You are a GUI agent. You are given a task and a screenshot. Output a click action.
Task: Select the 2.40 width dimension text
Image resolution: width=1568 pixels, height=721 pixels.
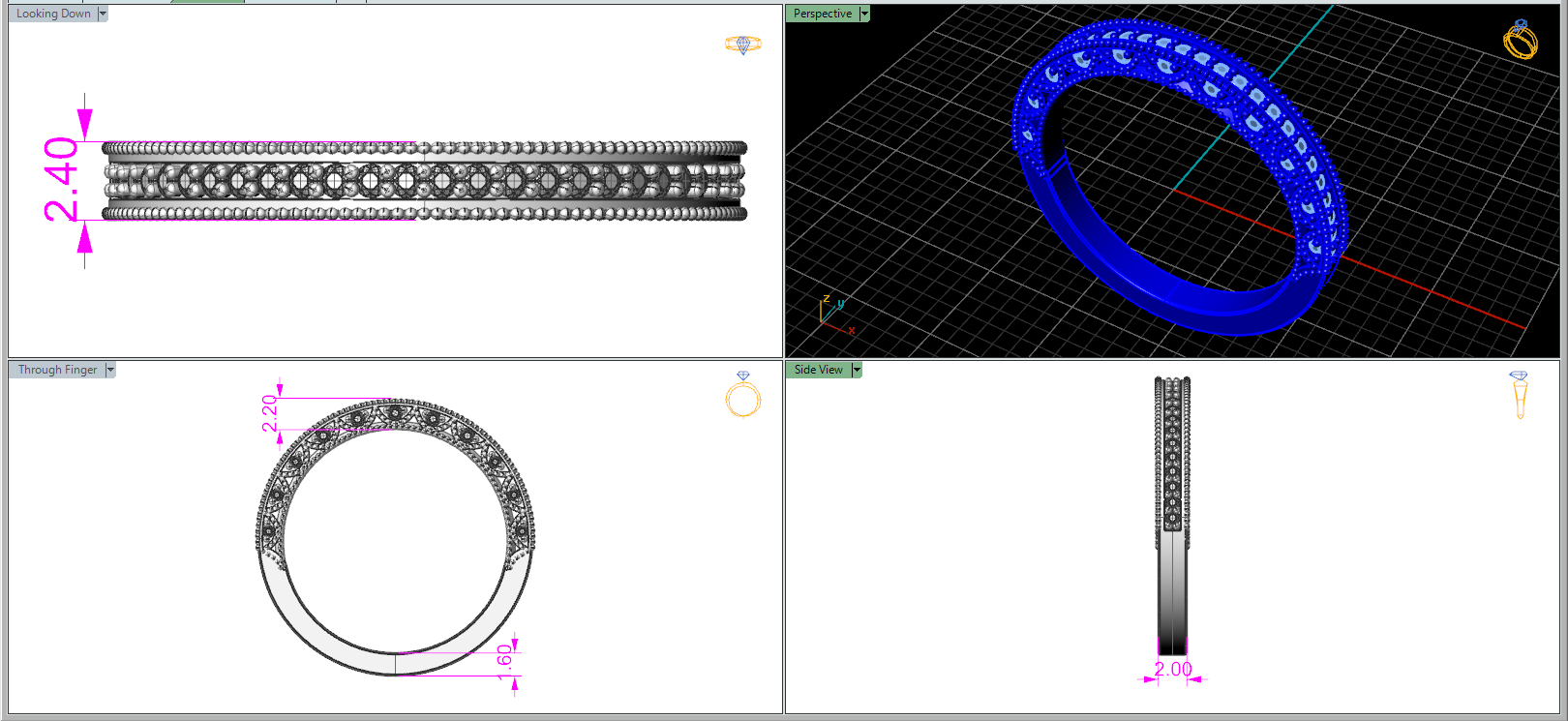[x=61, y=179]
